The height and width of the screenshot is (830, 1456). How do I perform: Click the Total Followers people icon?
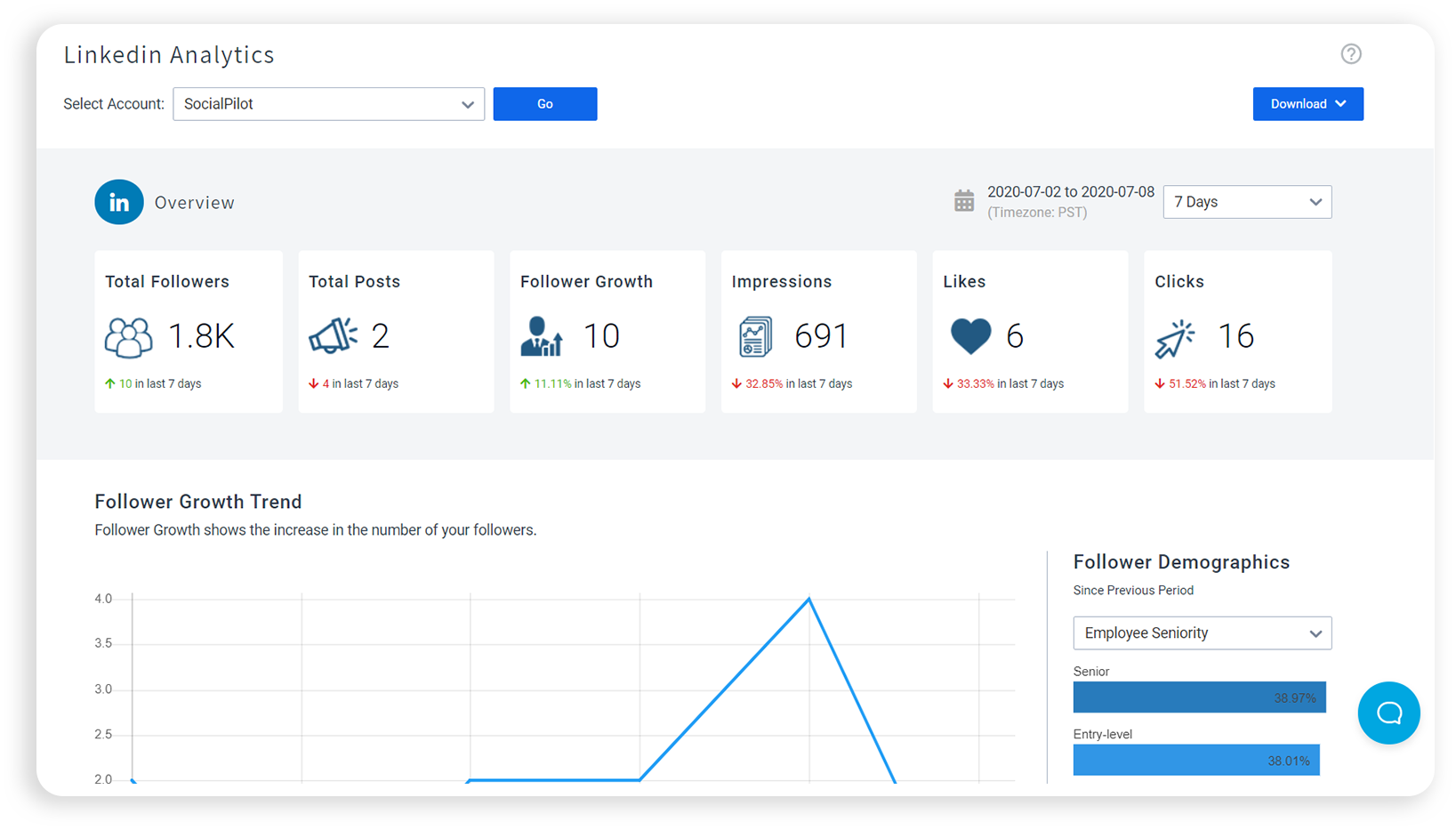[x=129, y=337]
